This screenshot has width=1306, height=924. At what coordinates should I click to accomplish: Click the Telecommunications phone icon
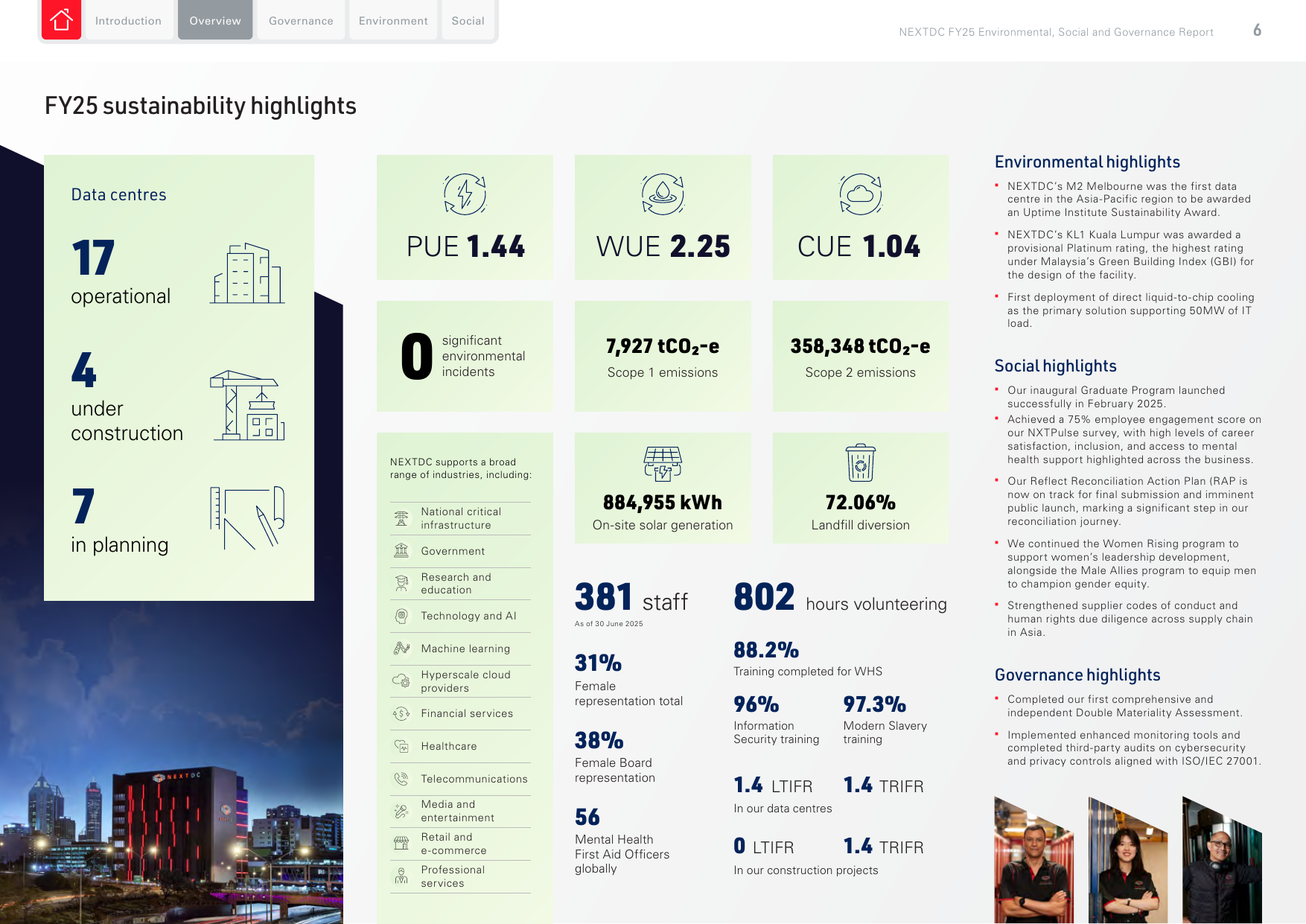[401, 779]
